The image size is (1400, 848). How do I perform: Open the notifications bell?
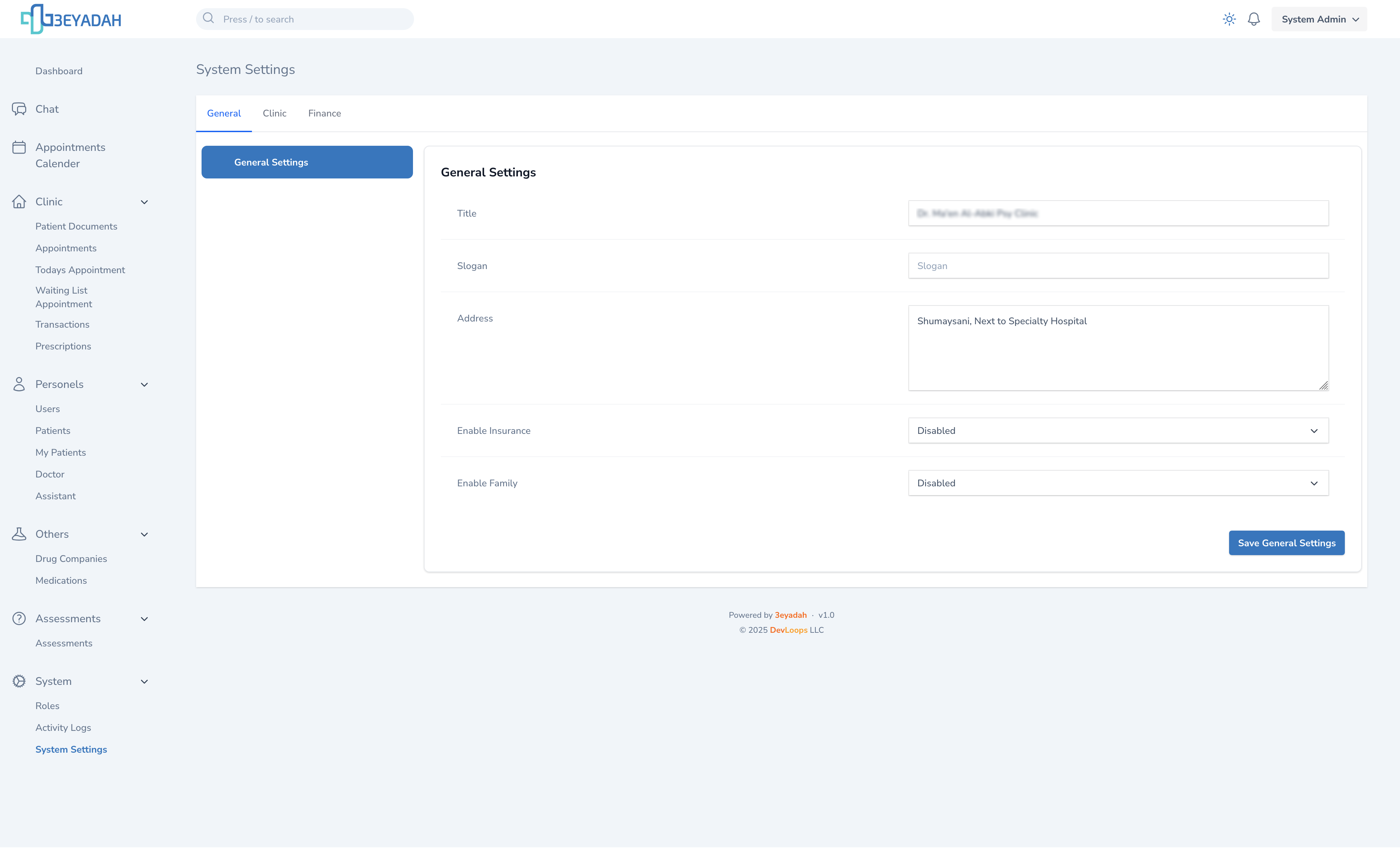point(1253,19)
